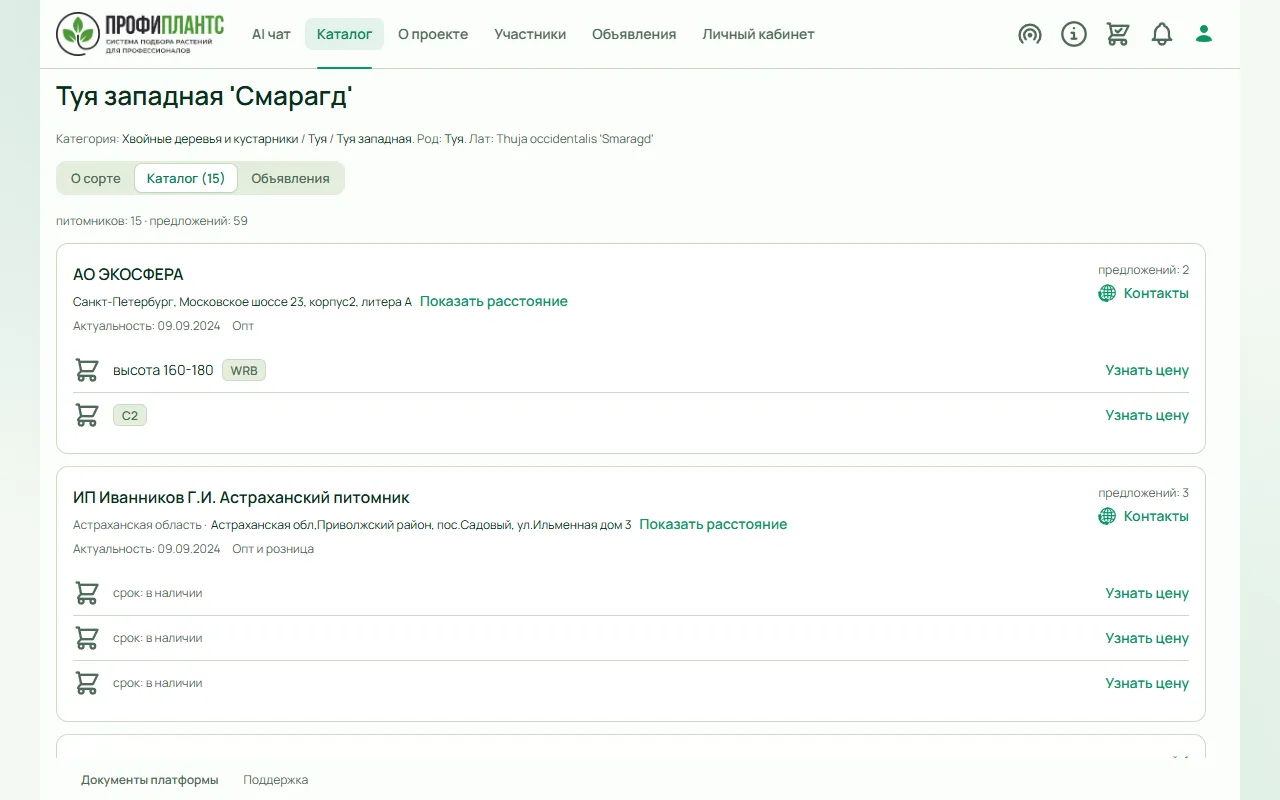Image resolution: width=1280 pixels, height=800 pixels.
Task: Click the C2 container tag badge
Action: [x=130, y=415]
